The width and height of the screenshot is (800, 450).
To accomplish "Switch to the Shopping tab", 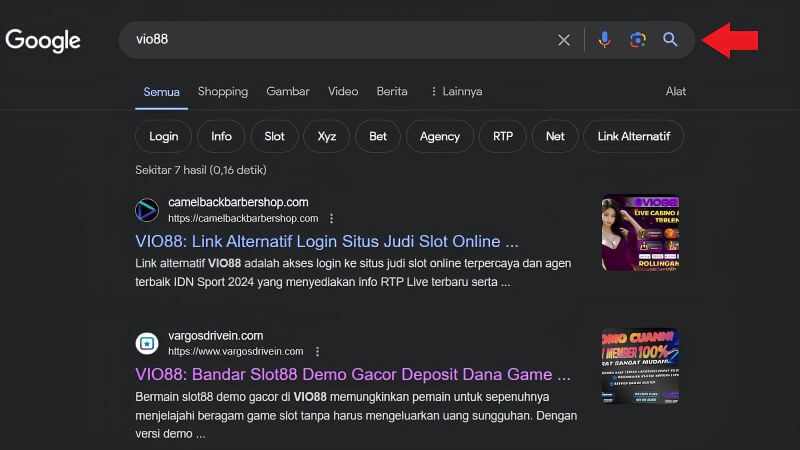I will pos(223,91).
